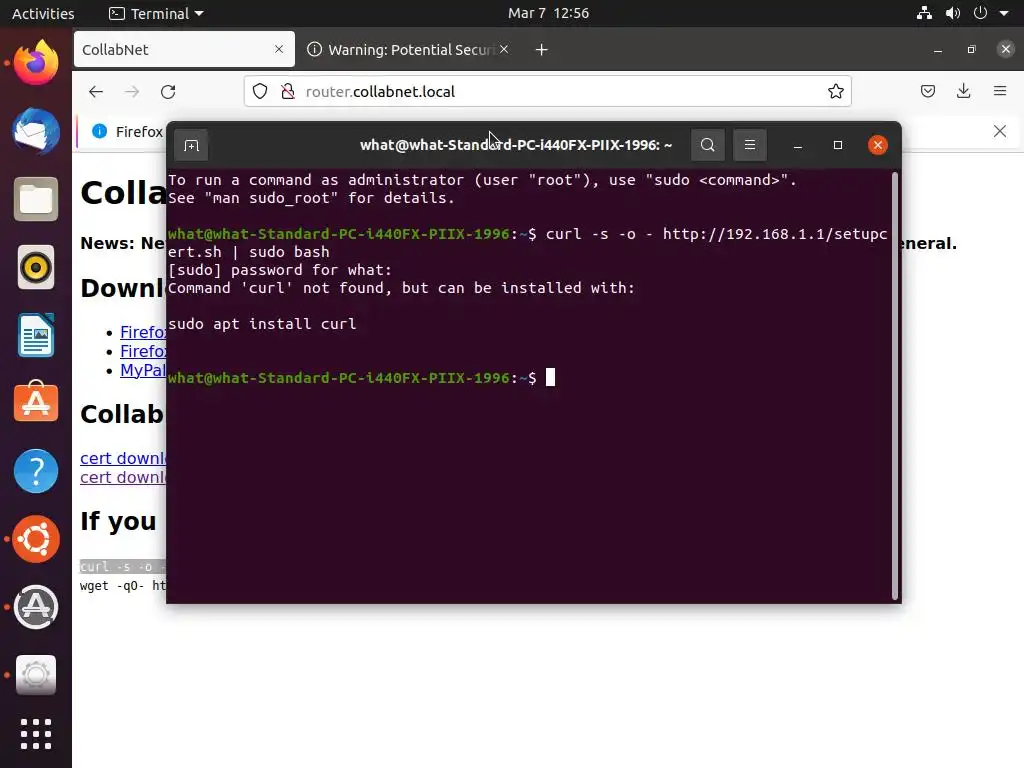Click the power icon in top bar
Viewport: 1024px width, 768px height.
point(980,13)
